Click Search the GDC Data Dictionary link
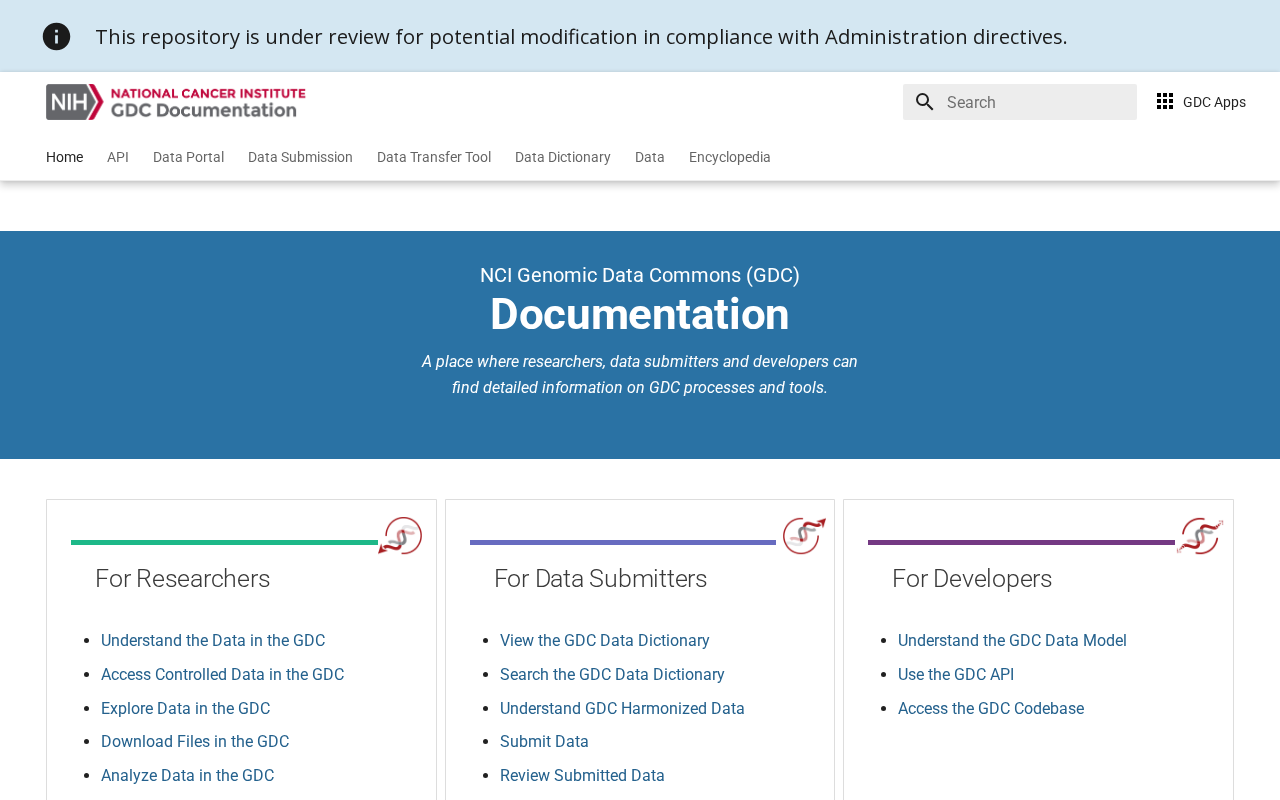Viewport: 1280px width, 800px height. tap(612, 675)
